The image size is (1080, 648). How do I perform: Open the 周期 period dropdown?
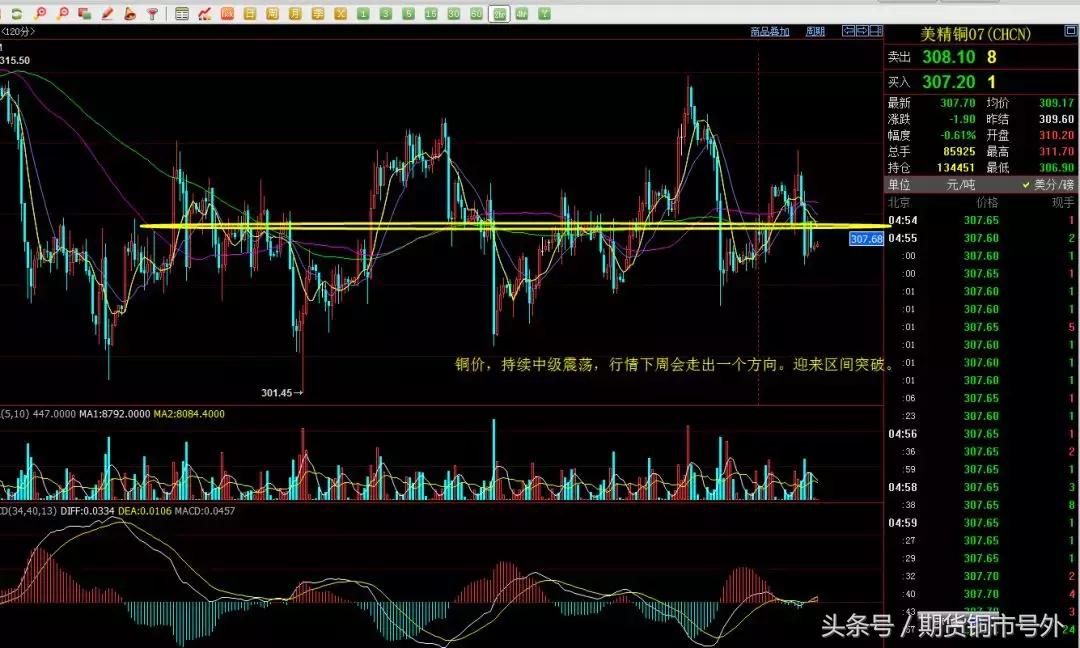(815, 32)
